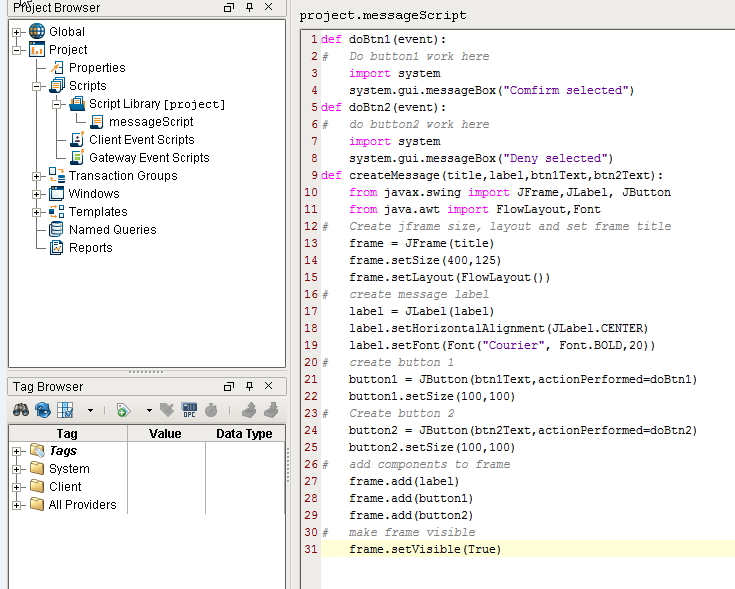
Task: Click the Properties node icon
Action: (x=57, y=67)
